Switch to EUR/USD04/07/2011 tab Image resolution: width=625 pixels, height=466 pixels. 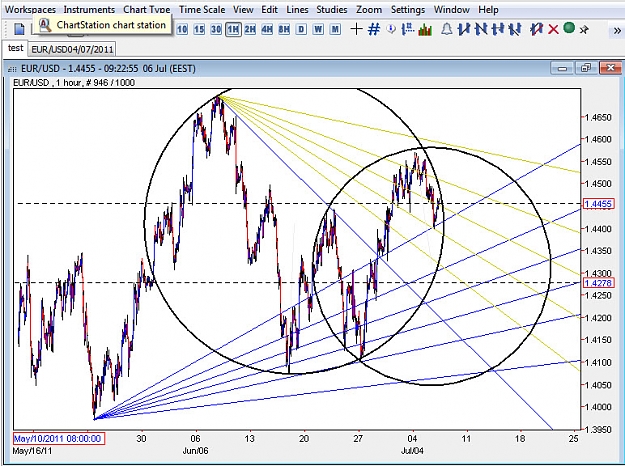[x=72, y=49]
